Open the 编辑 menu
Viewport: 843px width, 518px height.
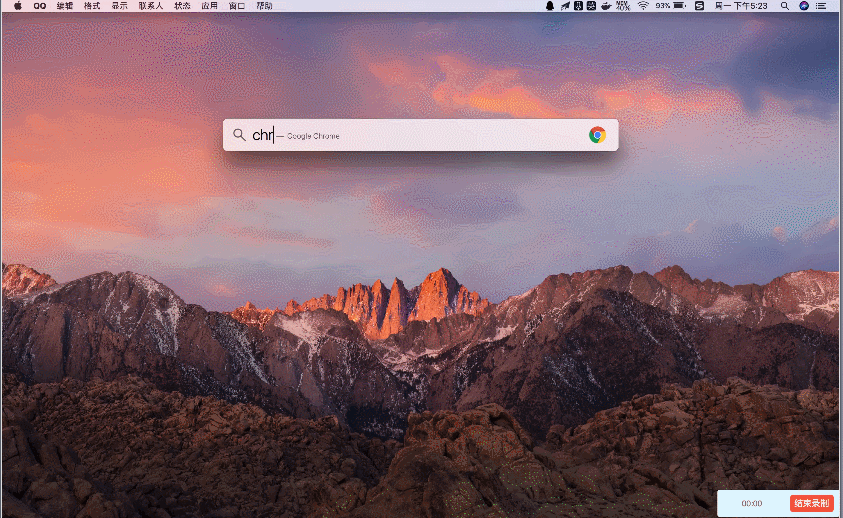(65, 6)
